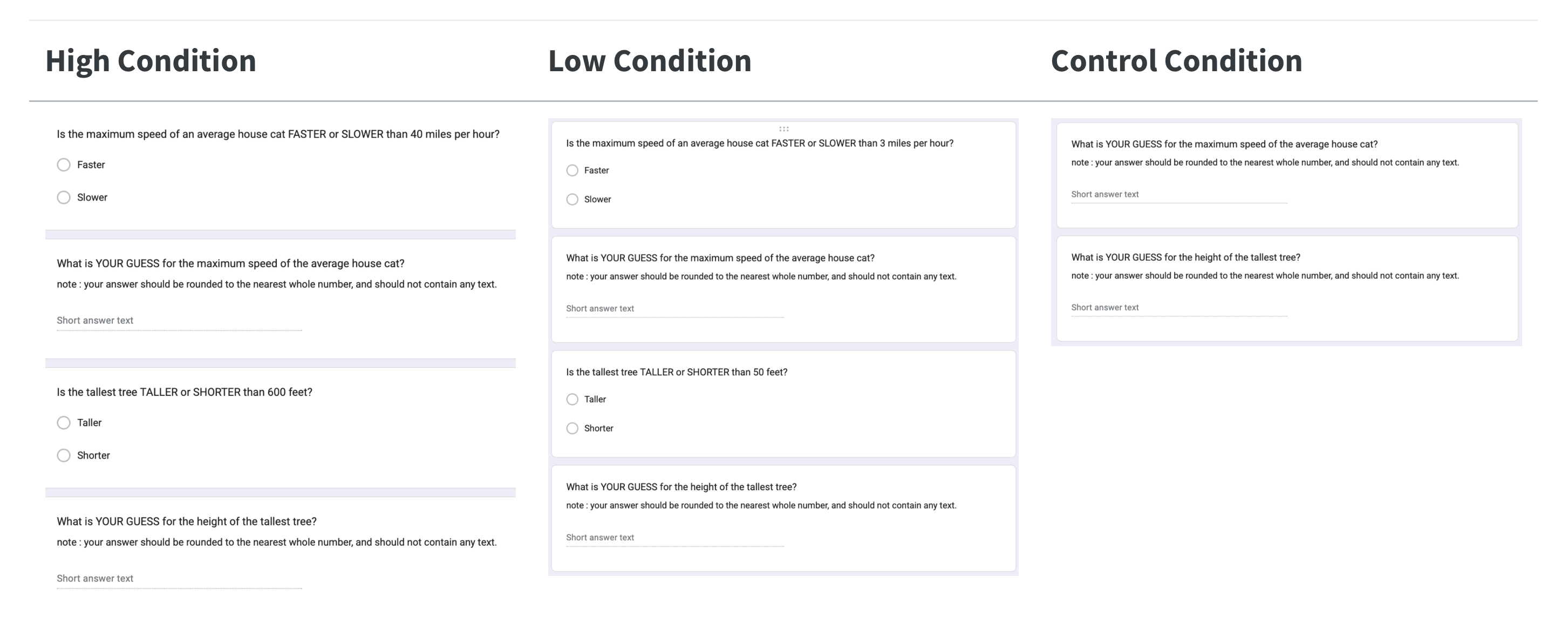
Task: Select Faster for the 40 mph cat question
Action: coord(64,165)
